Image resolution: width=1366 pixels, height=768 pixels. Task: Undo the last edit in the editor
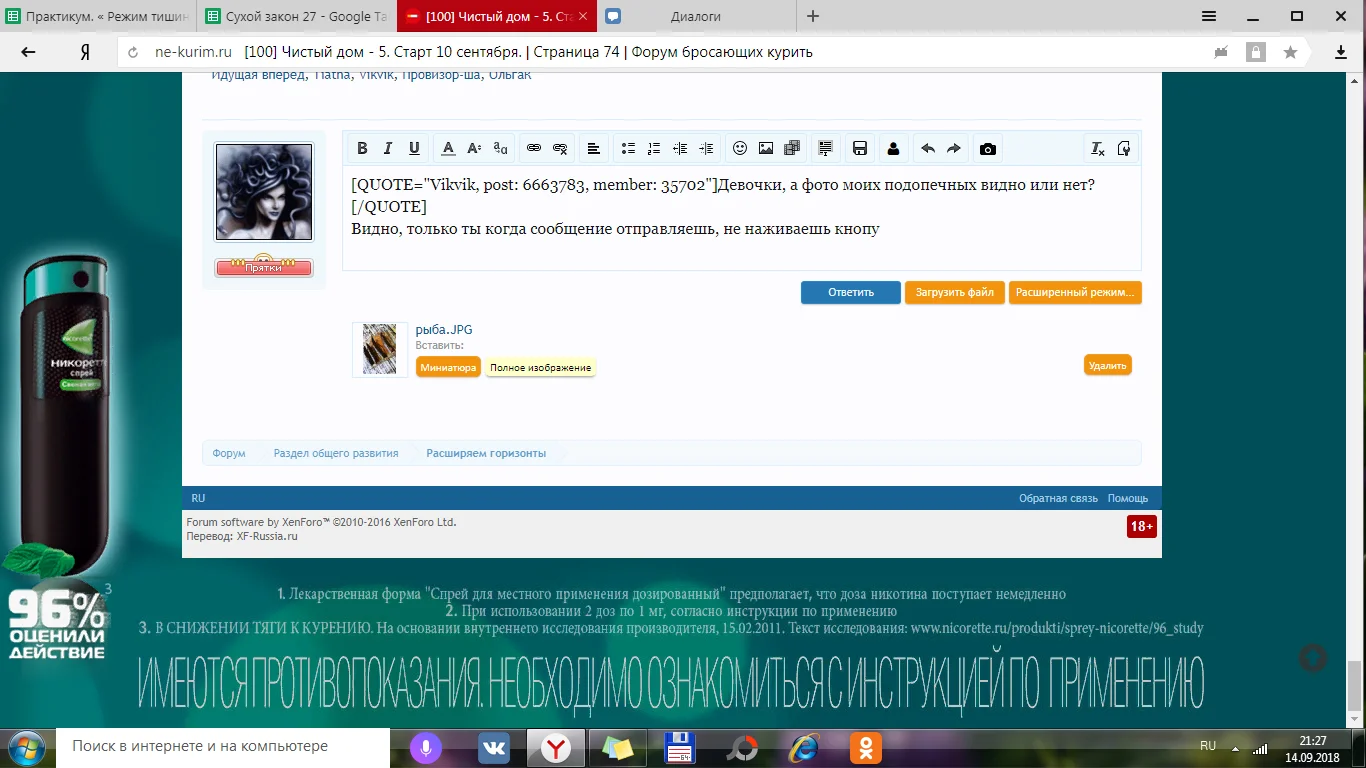928,149
